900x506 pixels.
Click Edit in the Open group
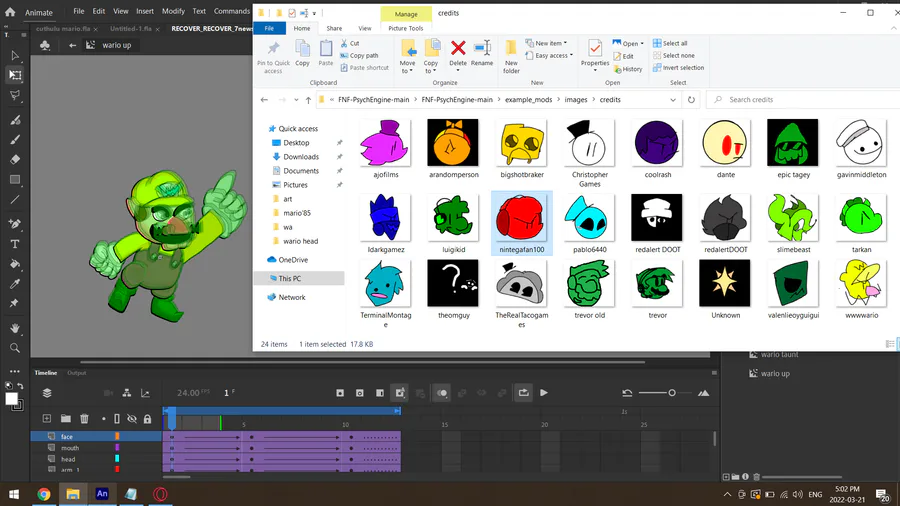[623, 56]
